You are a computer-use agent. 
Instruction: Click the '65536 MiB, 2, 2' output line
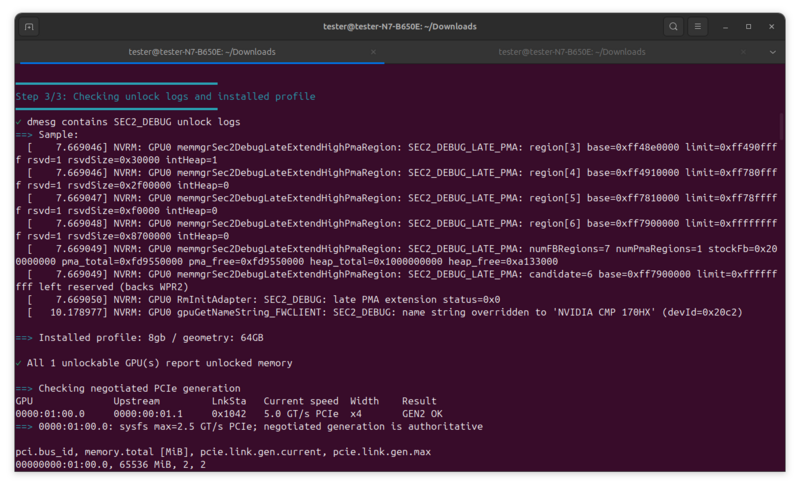[x=111, y=465]
